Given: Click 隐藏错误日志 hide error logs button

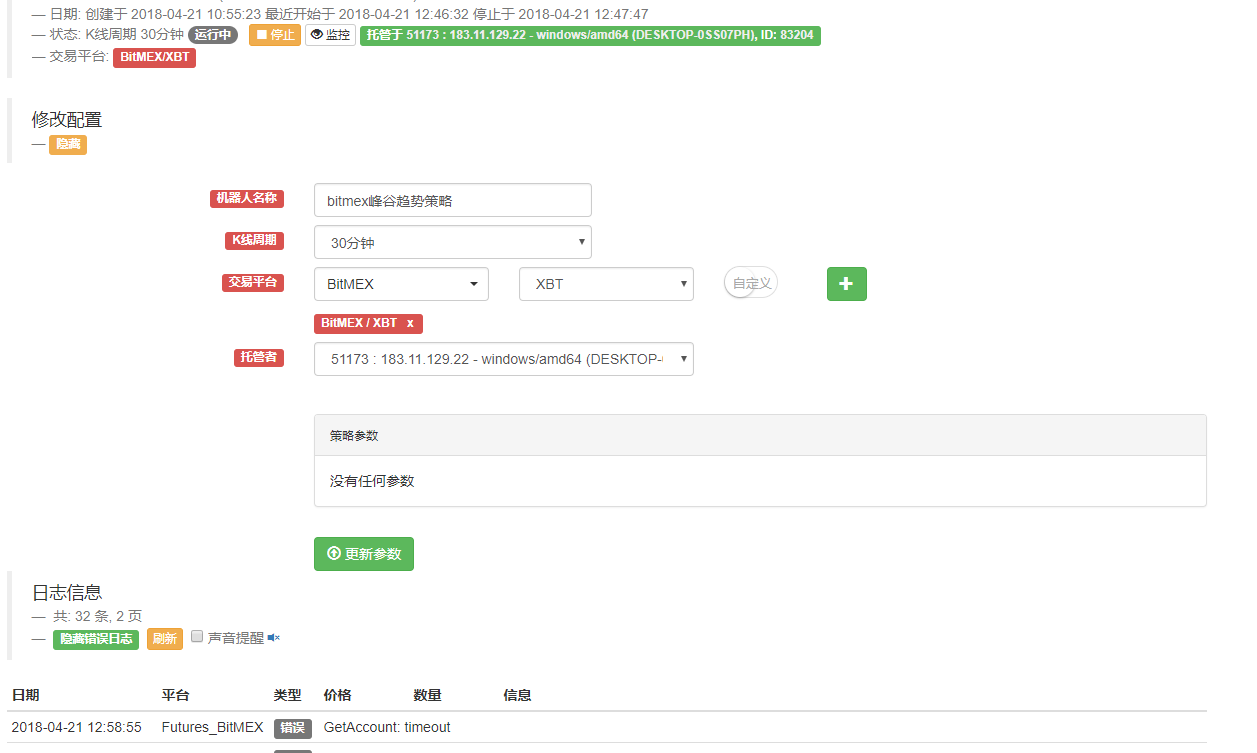Looking at the screenshot, I should [x=96, y=638].
